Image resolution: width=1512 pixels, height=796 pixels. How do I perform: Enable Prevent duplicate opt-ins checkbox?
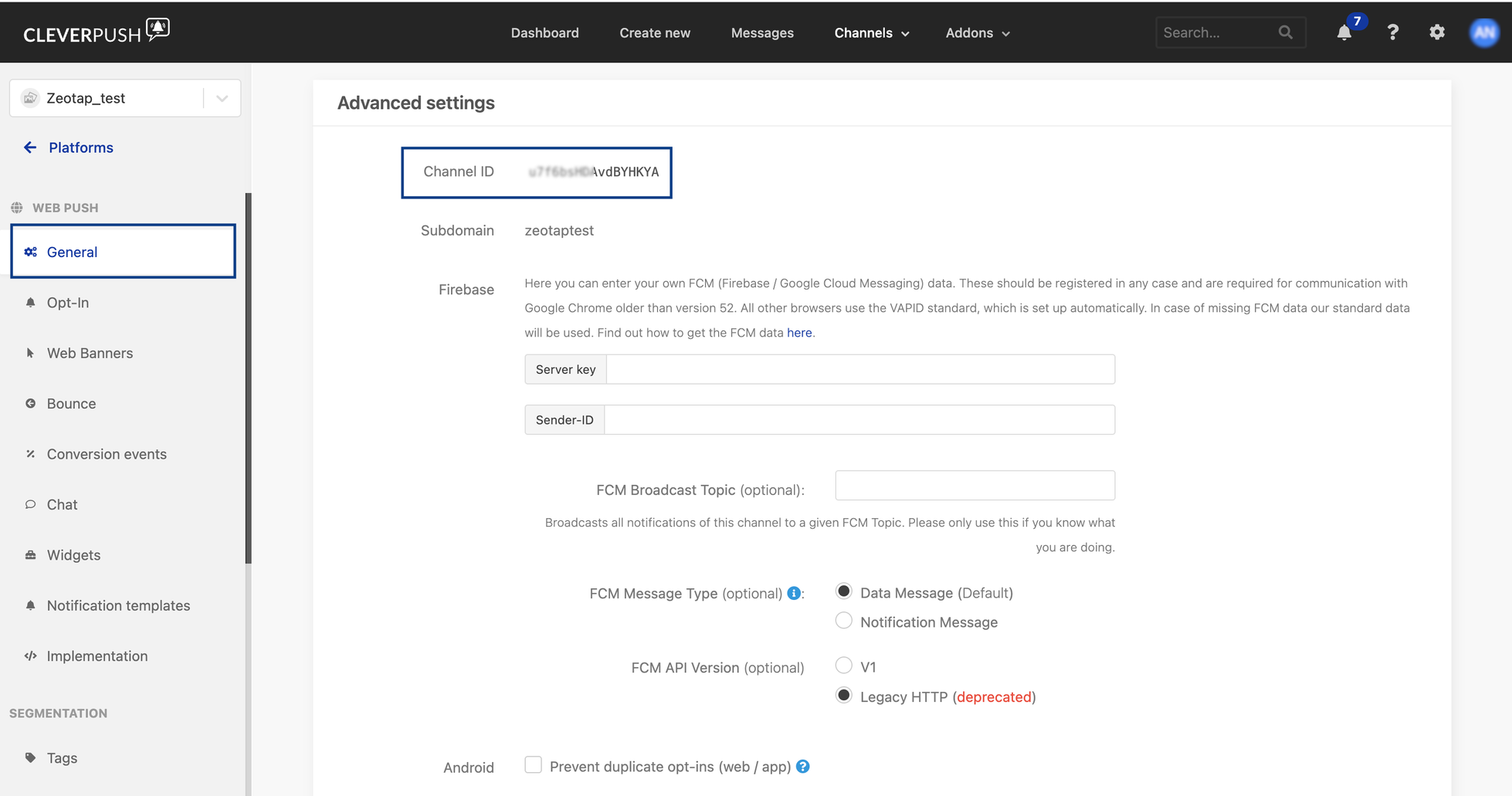(533, 764)
